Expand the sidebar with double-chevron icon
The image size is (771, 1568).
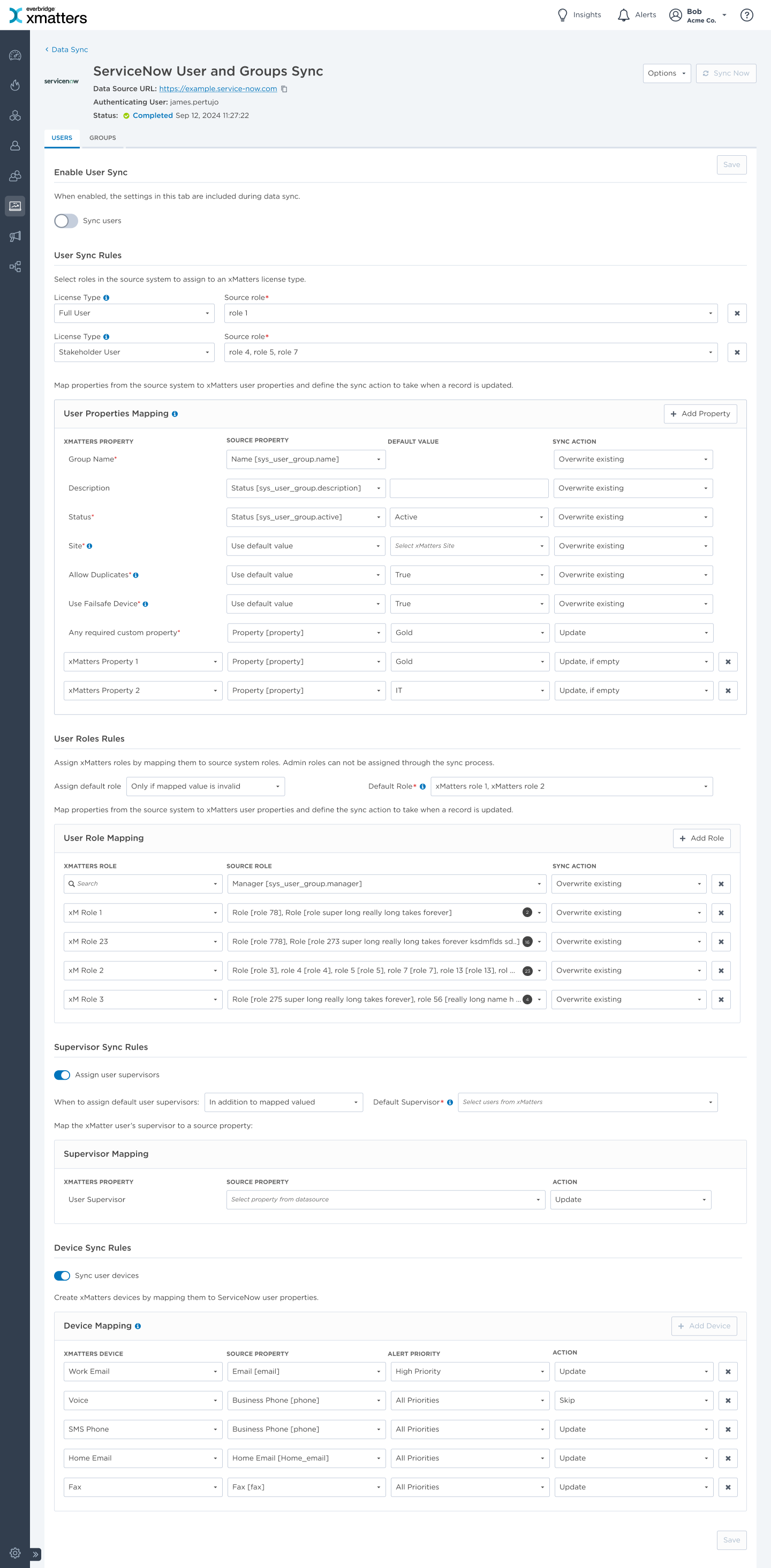[36, 1554]
